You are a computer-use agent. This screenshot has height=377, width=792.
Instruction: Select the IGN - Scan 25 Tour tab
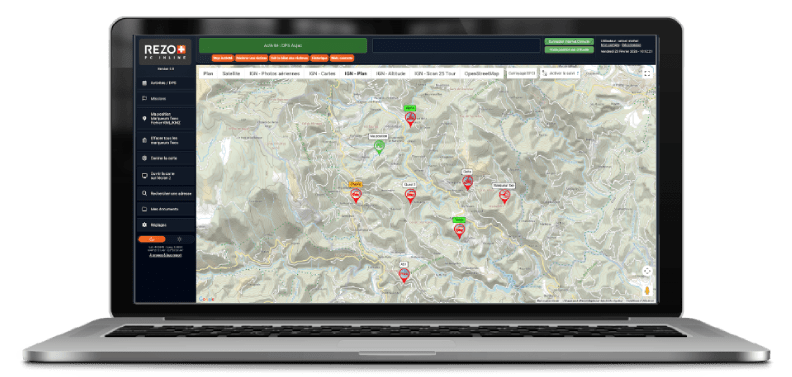[435, 74]
